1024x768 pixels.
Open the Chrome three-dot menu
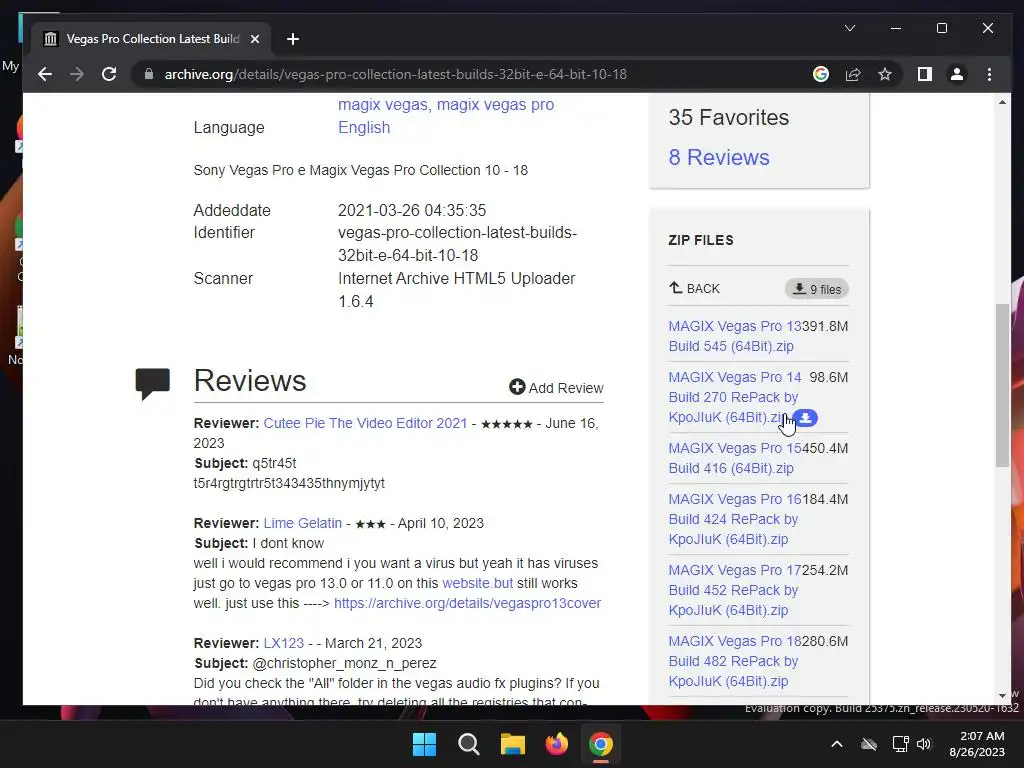click(x=989, y=74)
